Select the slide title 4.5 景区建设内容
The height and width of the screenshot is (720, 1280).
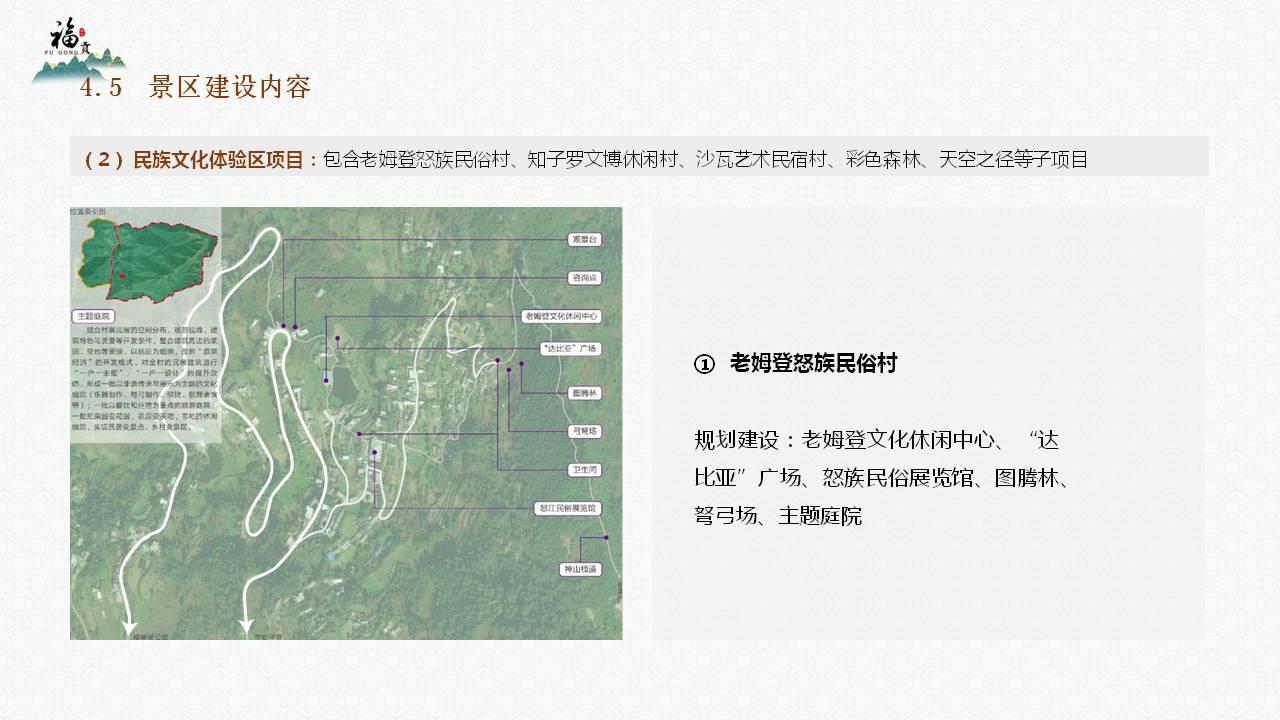(x=196, y=87)
